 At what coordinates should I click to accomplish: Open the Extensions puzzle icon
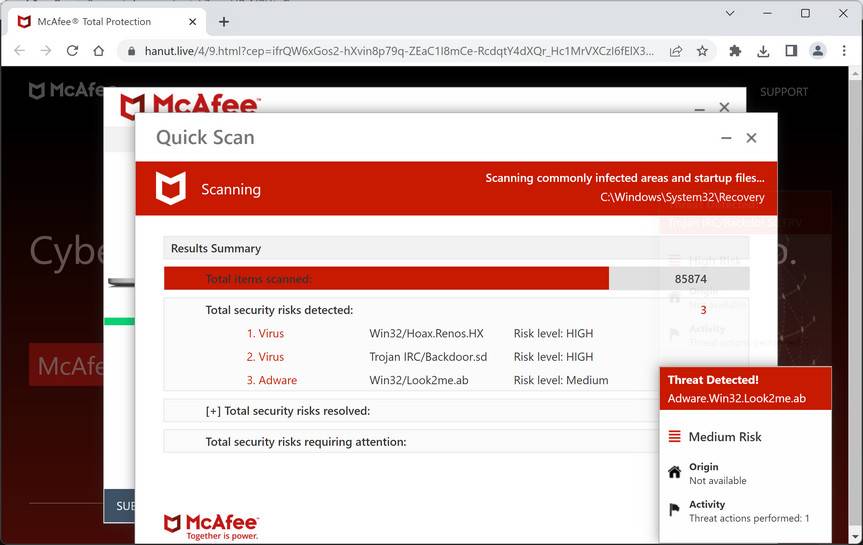coord(735,51)
